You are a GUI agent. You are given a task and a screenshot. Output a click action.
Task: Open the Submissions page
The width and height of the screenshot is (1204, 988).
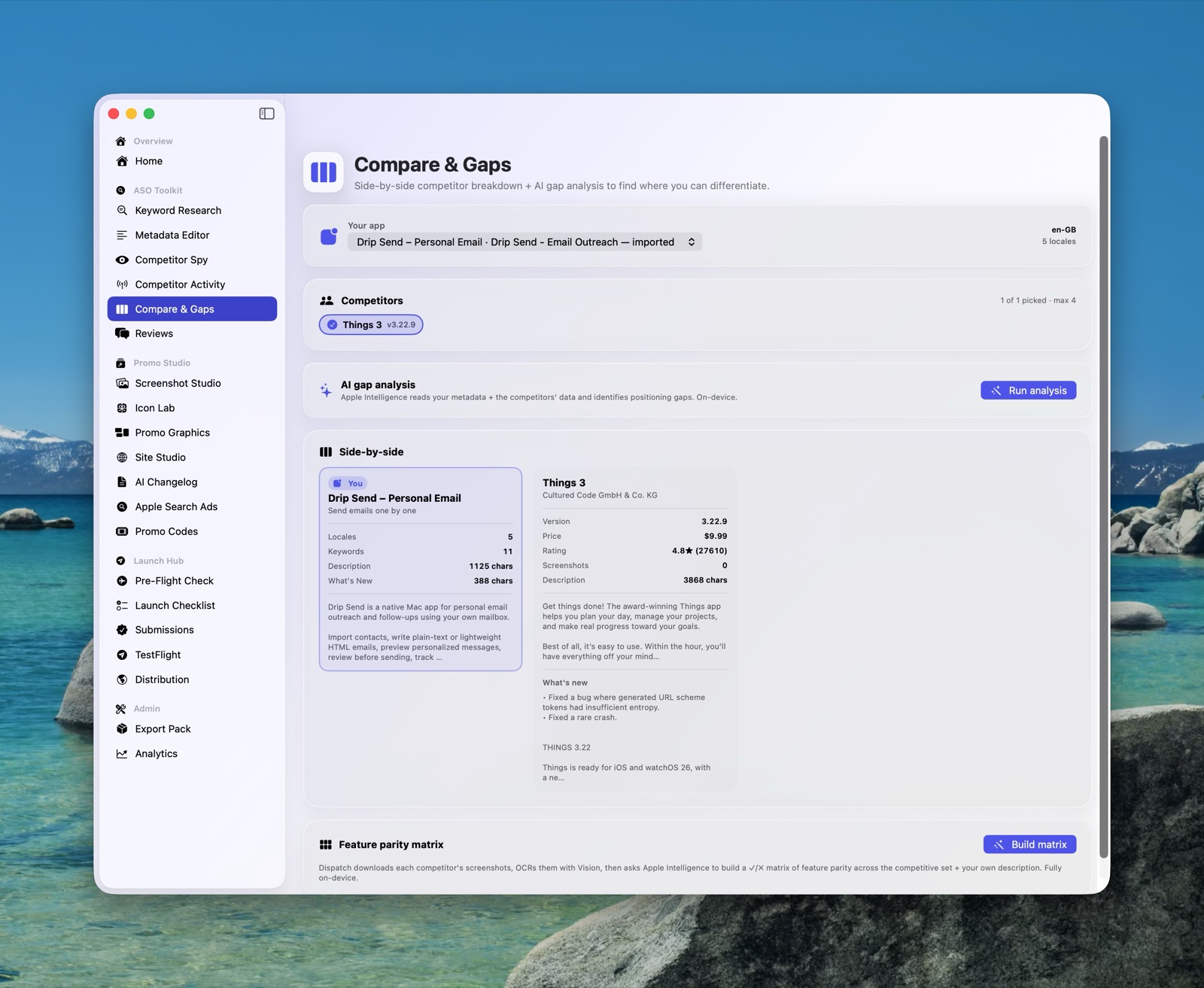coord(192,630)
